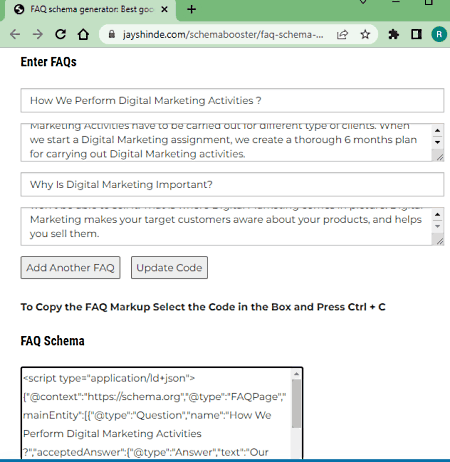Click the address bar URL

pos(223,34)
